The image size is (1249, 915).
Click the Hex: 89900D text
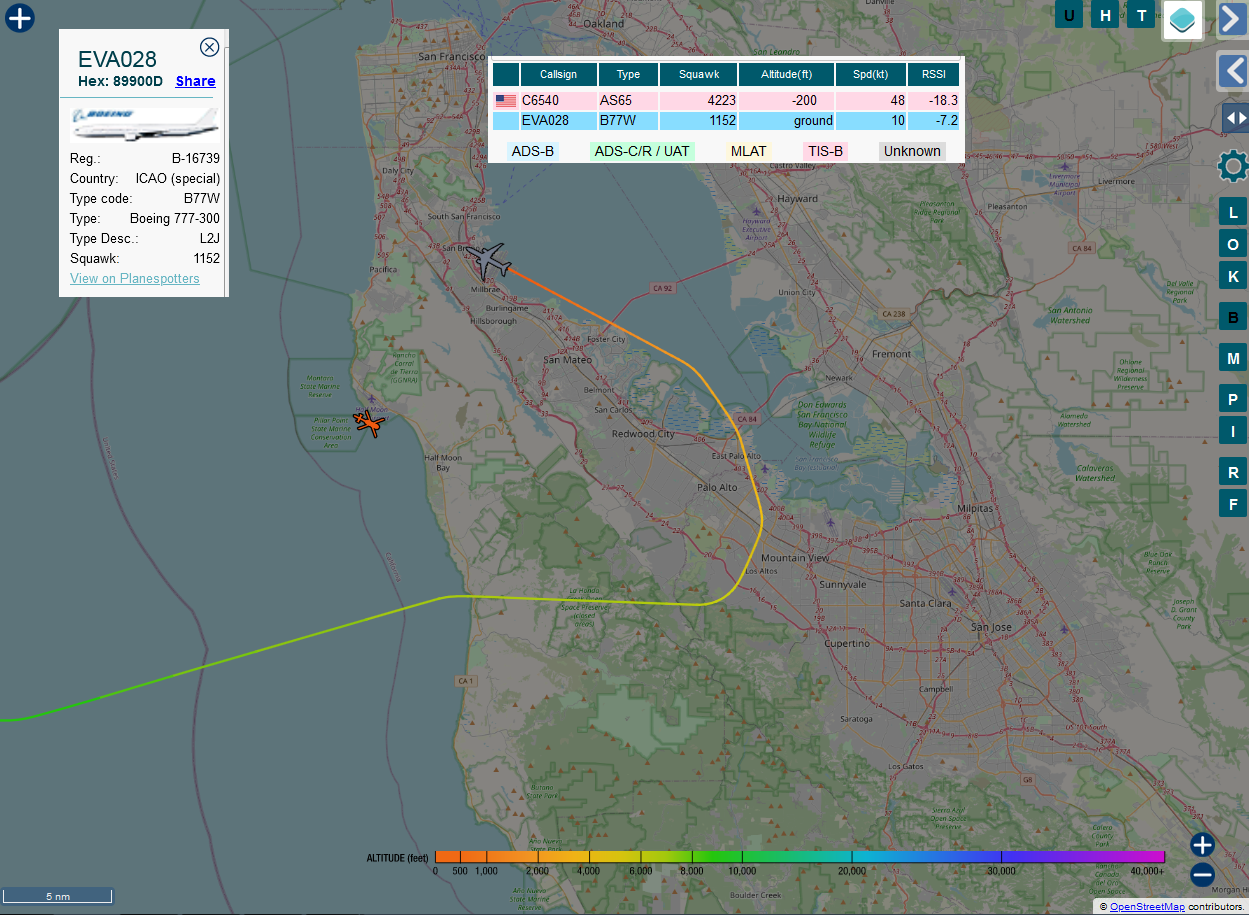tap(120, 81)
